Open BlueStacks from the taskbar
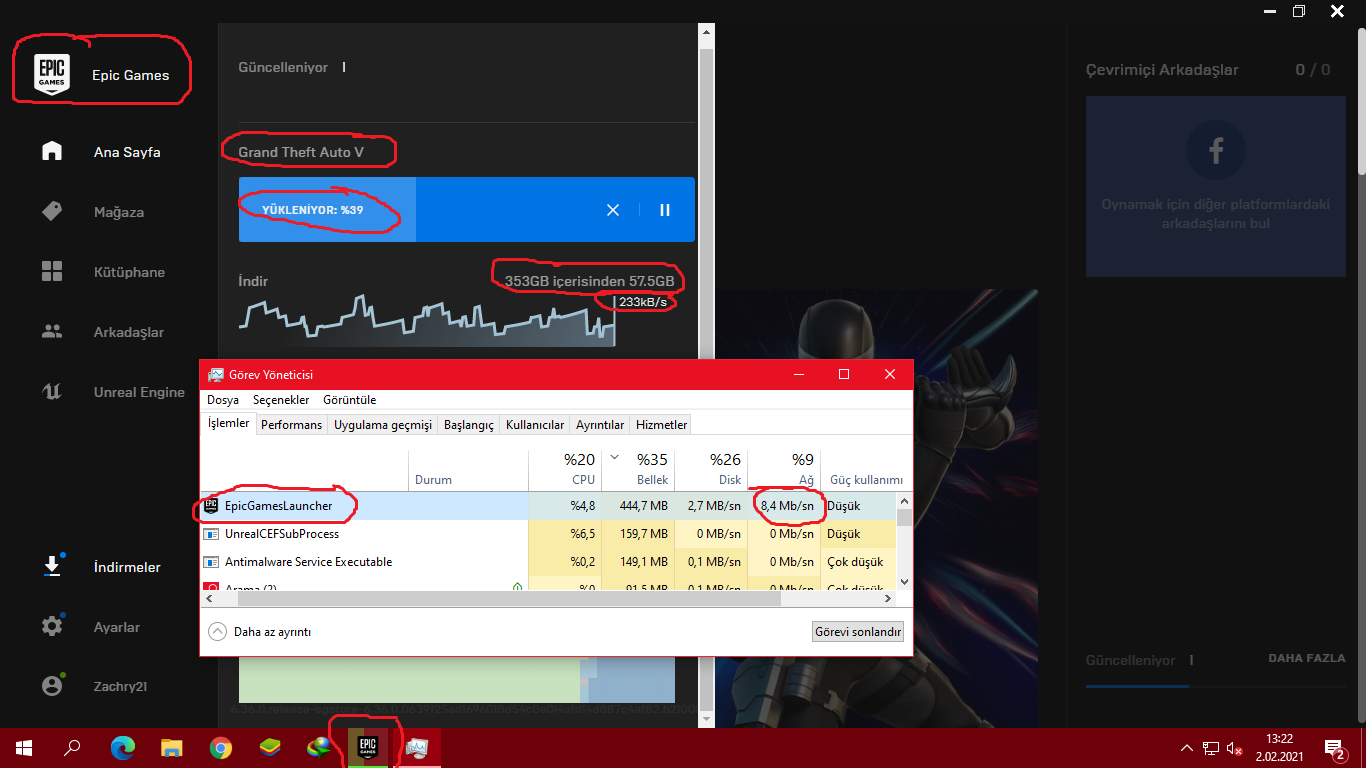The image size is (1366, 768). pos(270,748)
